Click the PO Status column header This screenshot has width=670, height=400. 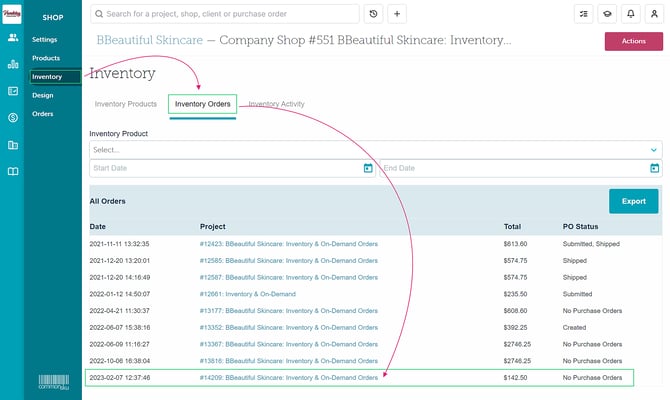pyautogui.click(x=580, y=226)
